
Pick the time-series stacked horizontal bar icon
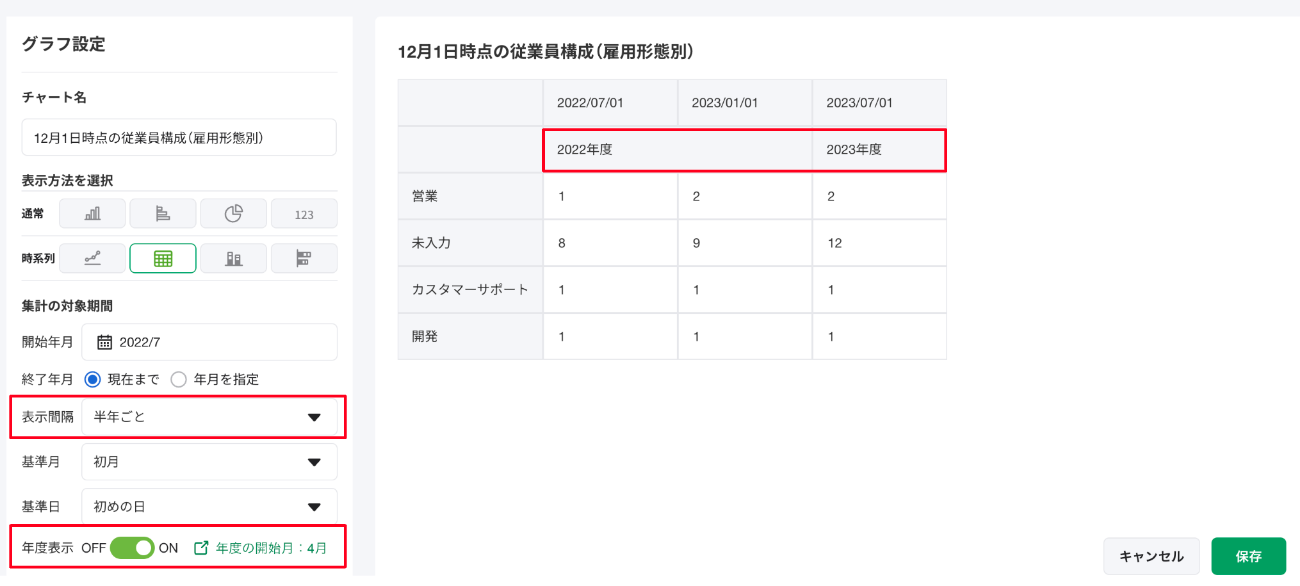pos(304,258)
